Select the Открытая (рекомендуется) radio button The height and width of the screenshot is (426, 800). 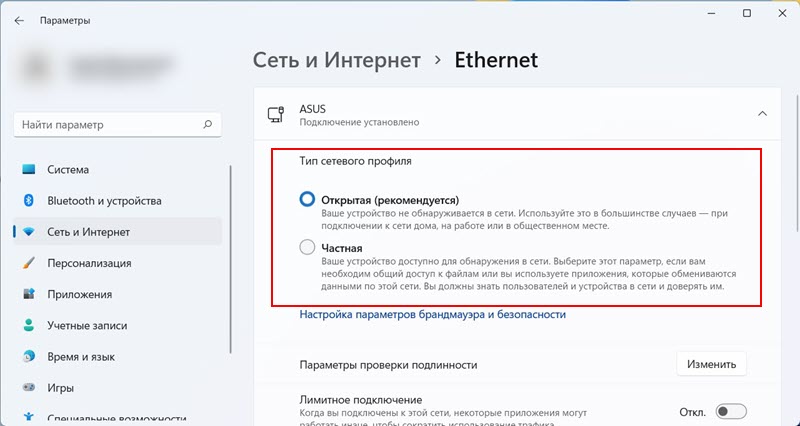[308, 199]
